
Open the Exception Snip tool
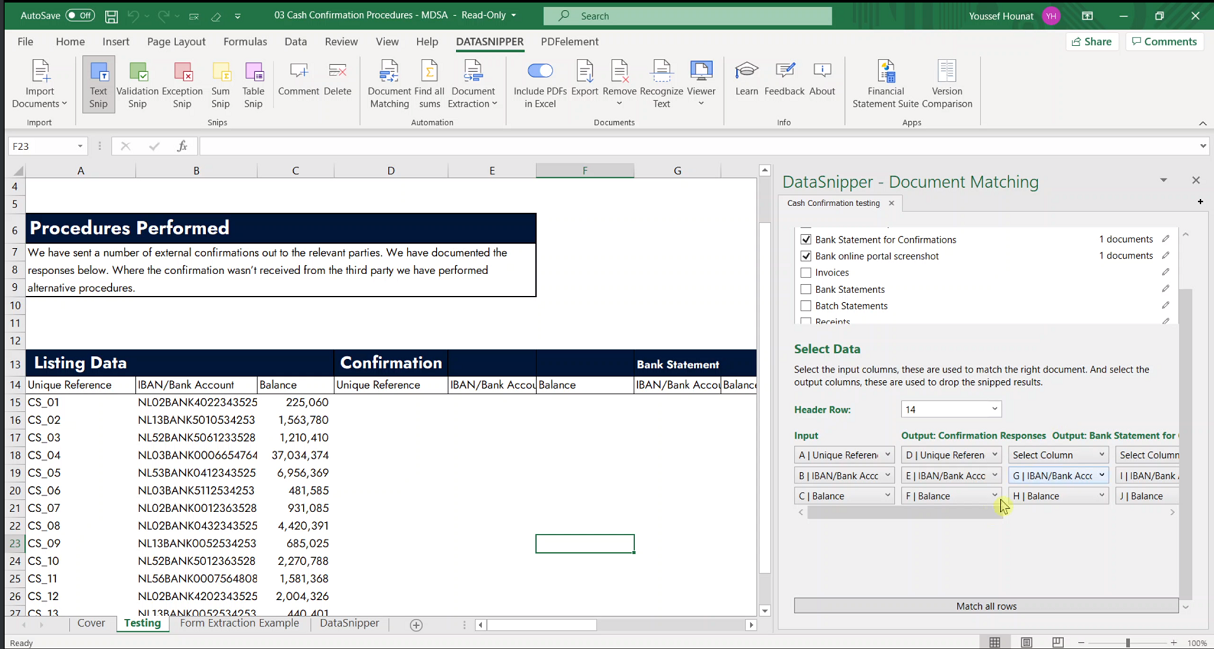click(x=183, y=84)
